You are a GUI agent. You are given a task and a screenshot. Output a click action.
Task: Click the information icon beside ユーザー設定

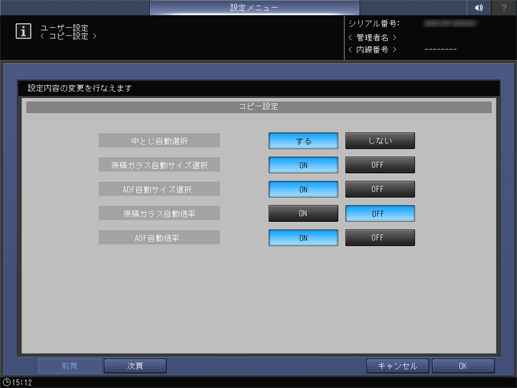(23, 31)
